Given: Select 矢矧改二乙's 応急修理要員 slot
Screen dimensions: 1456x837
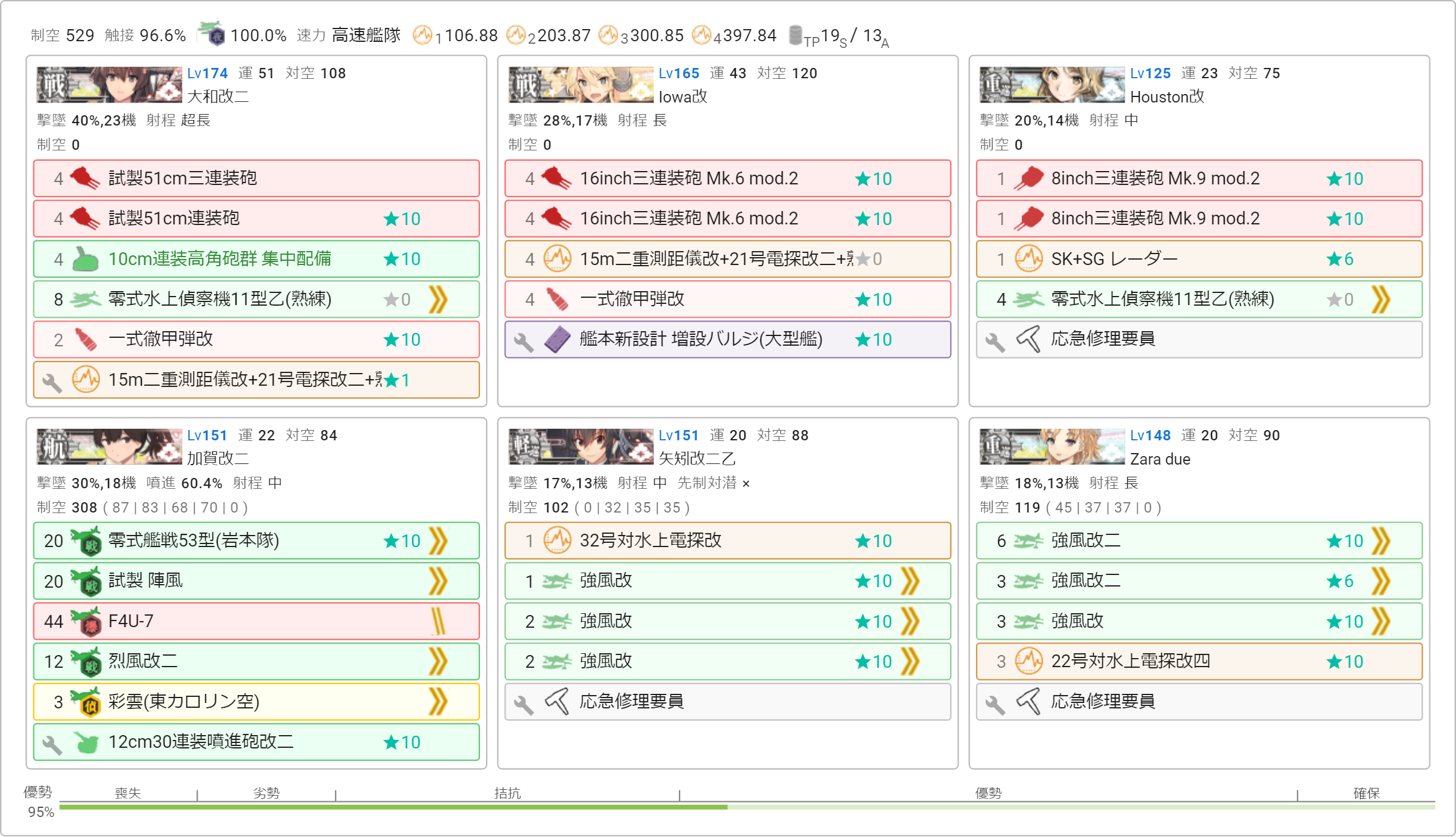Looking at the screenshot, I should point(727,702).
